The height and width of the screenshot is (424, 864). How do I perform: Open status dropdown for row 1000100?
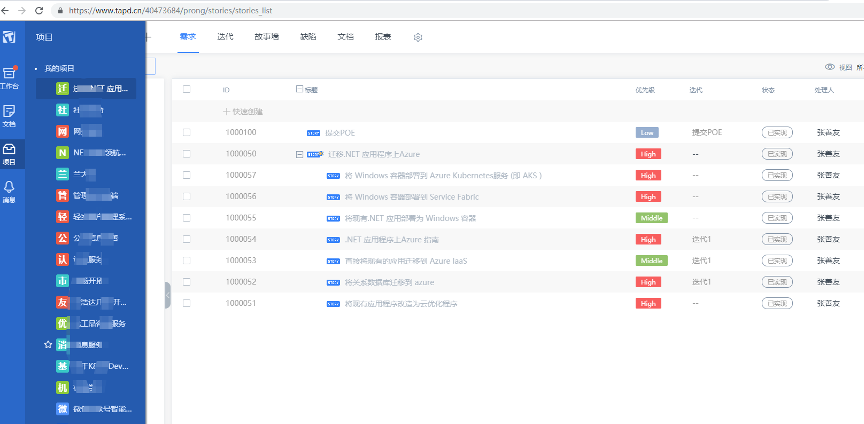click(x=777, y=132)
